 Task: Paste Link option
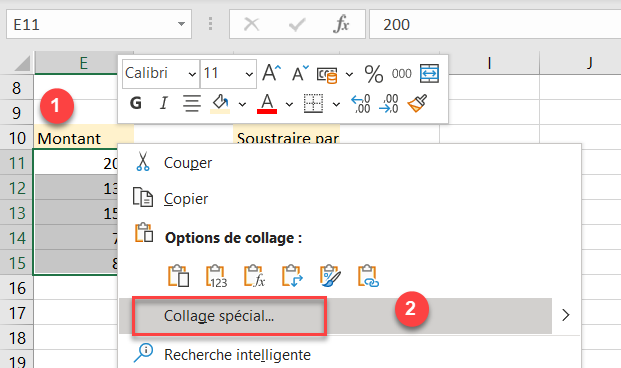(368, 276)
